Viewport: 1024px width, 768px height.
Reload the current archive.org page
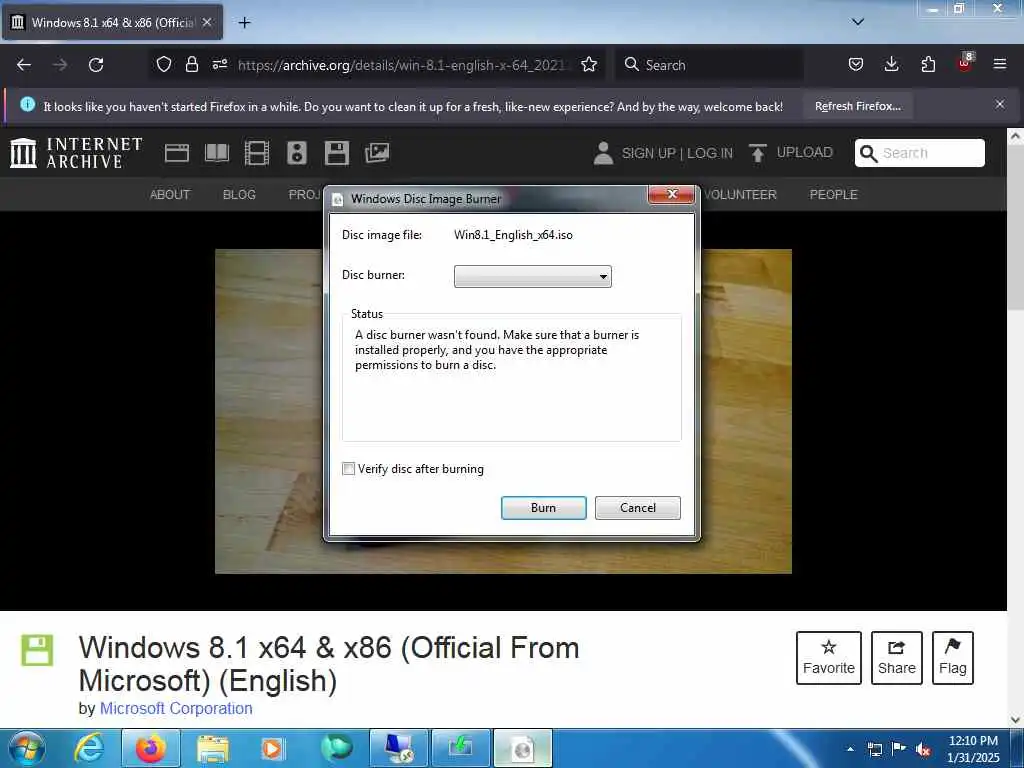pyautogui.click(x=96, y=65)
